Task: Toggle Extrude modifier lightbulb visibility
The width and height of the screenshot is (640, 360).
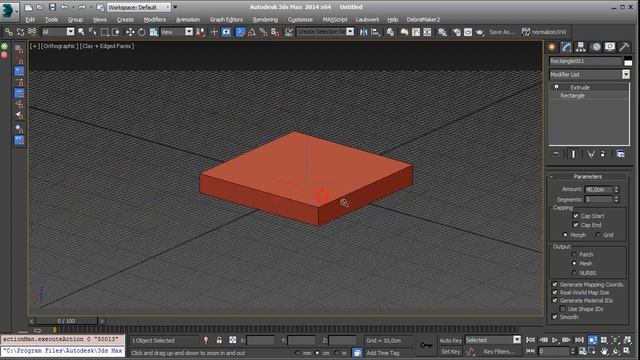Action: 556,87
